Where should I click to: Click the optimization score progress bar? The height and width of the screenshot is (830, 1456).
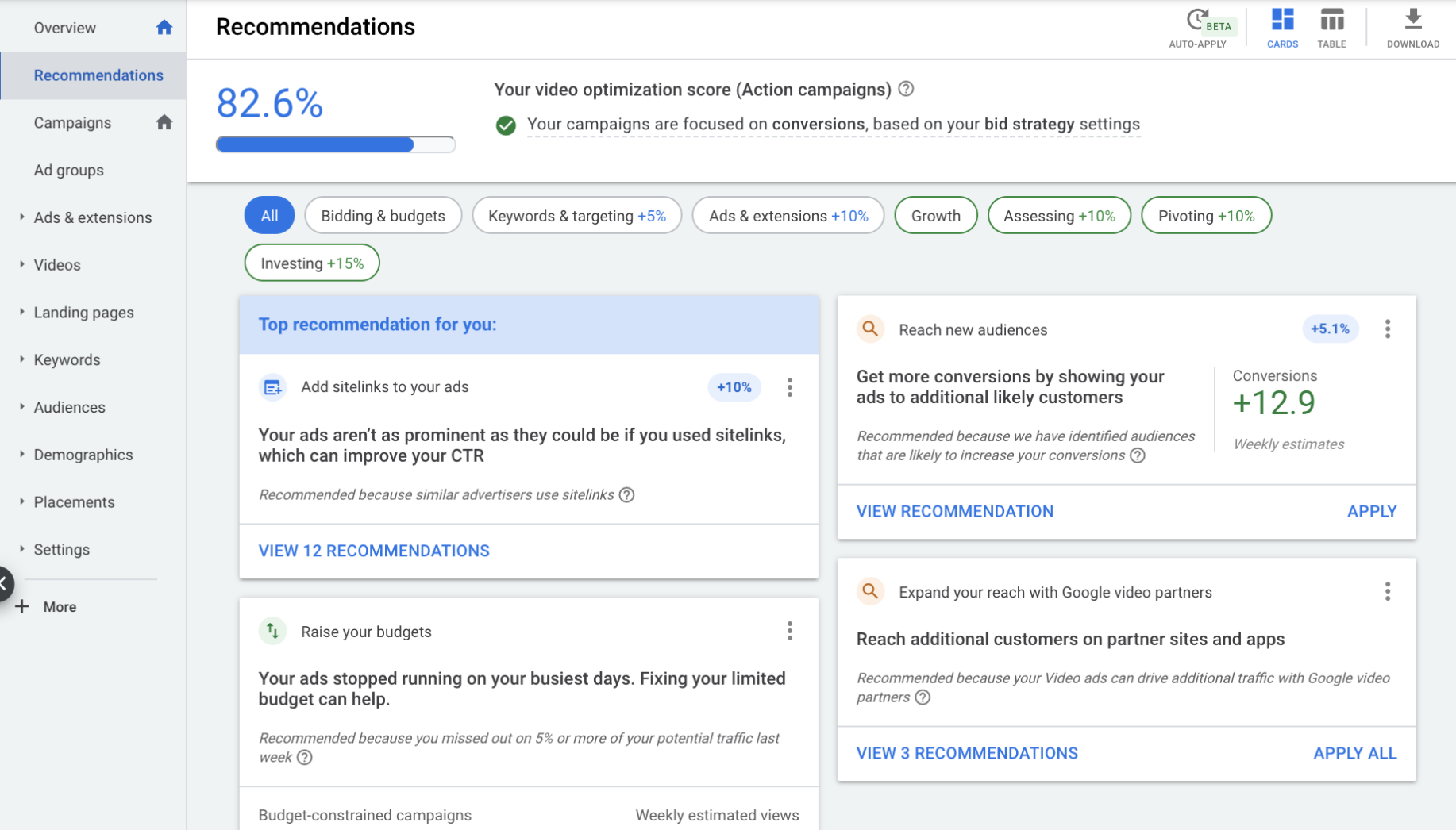coord(334,144)
